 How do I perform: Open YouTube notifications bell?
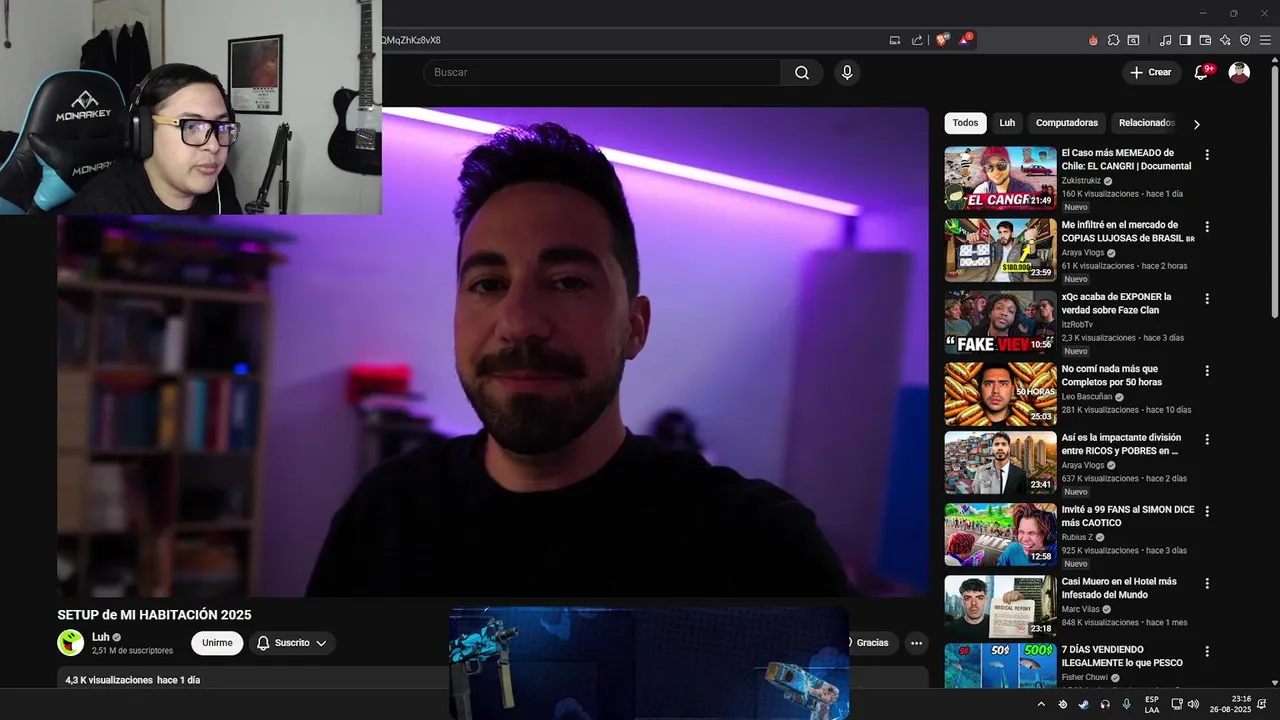click(1202, 72)
